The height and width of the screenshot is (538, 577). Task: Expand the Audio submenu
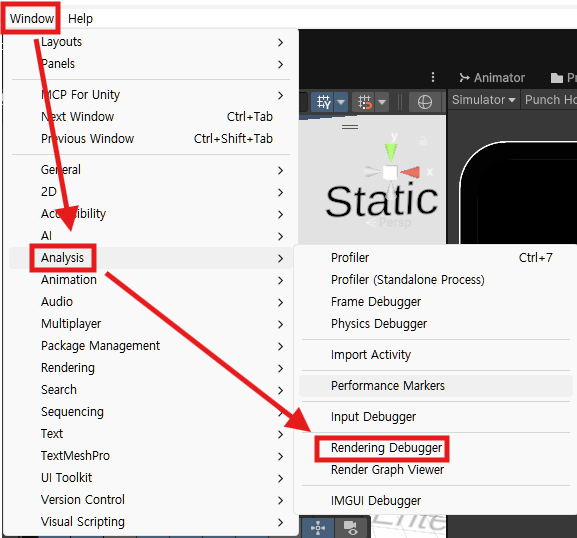[x=151, y=302]
